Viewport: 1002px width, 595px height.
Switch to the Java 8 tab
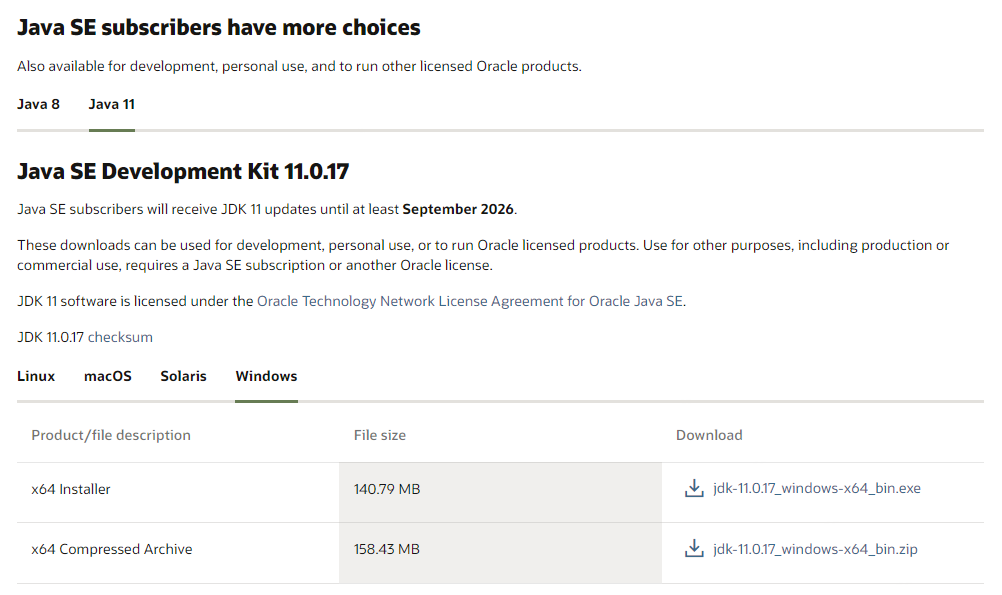click(38, 104)
